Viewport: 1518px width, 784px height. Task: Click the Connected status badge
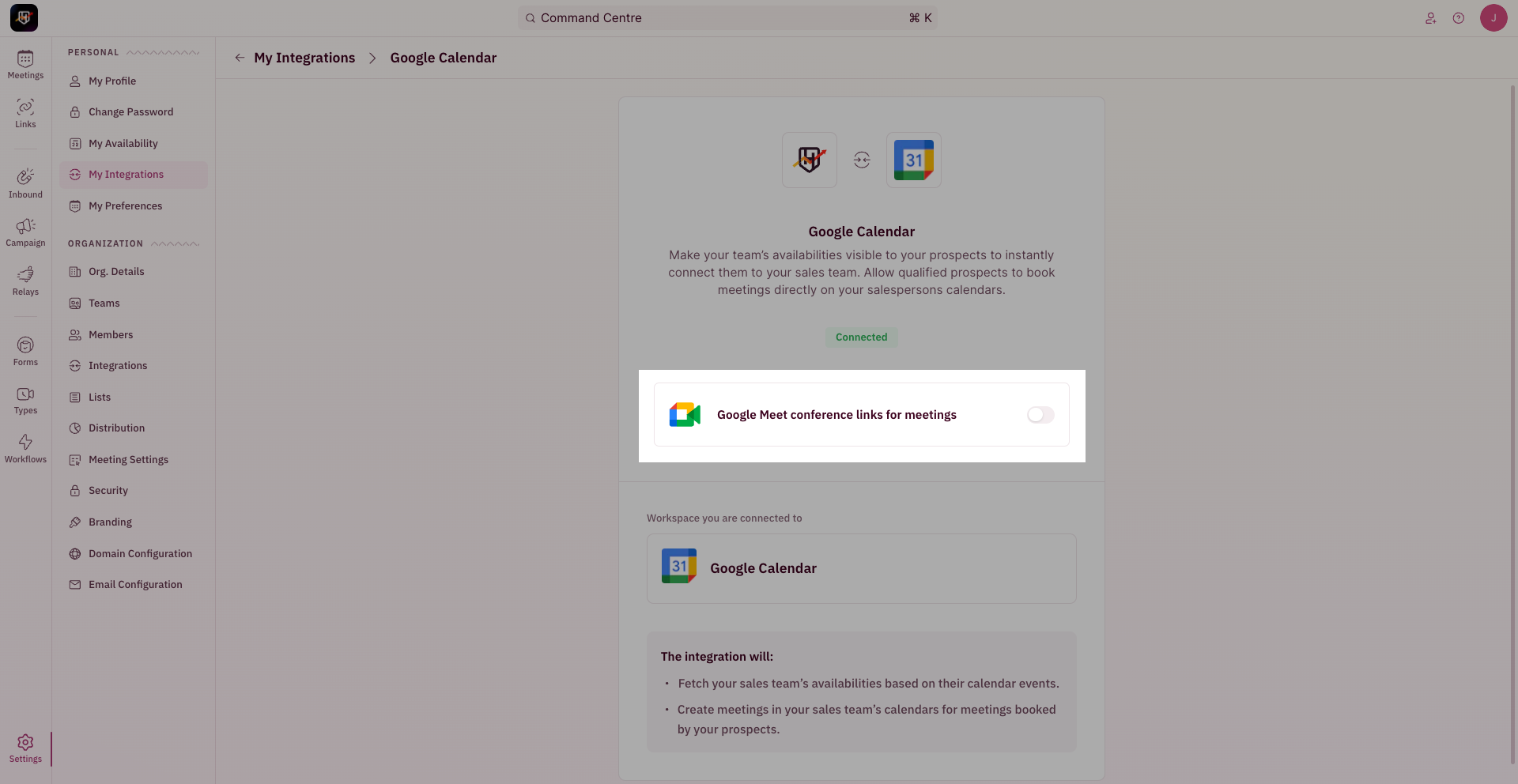point(861,337)
